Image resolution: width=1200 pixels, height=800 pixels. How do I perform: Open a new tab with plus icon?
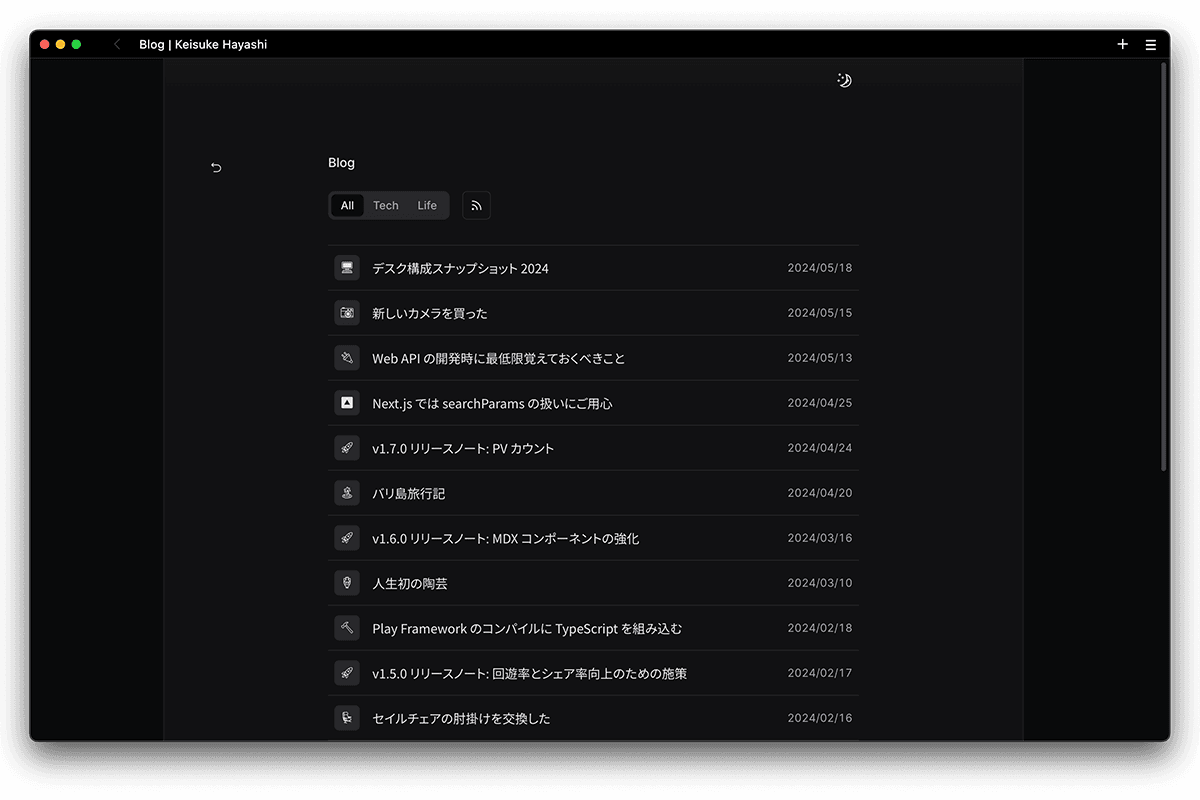(x=1122, y=44)
